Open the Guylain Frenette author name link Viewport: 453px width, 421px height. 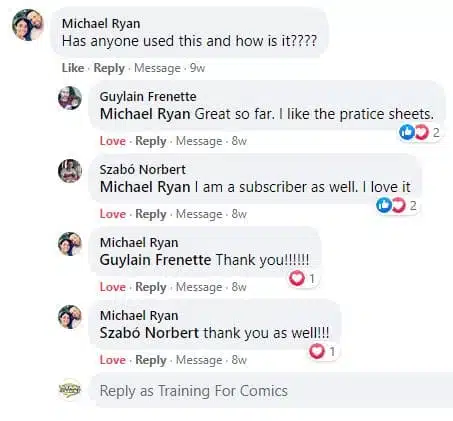148,97
